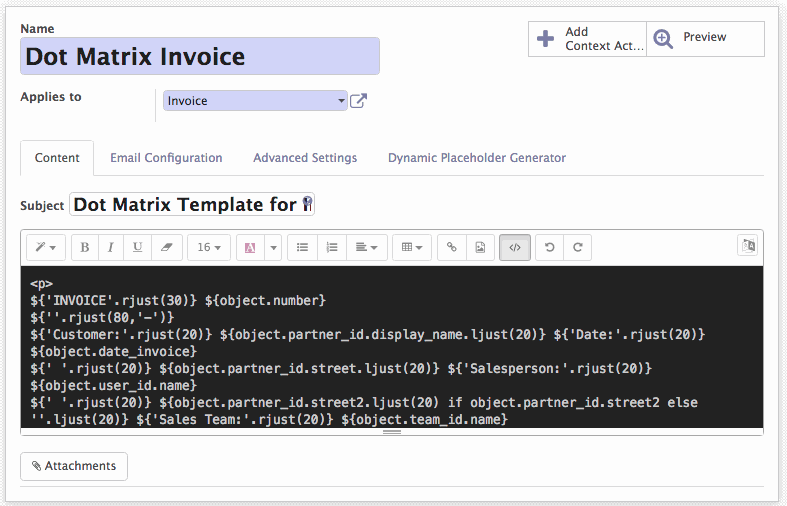This screenshot has width=787, height=506.
Task: Insert an unordered bullet list
Action: point(302,247)
